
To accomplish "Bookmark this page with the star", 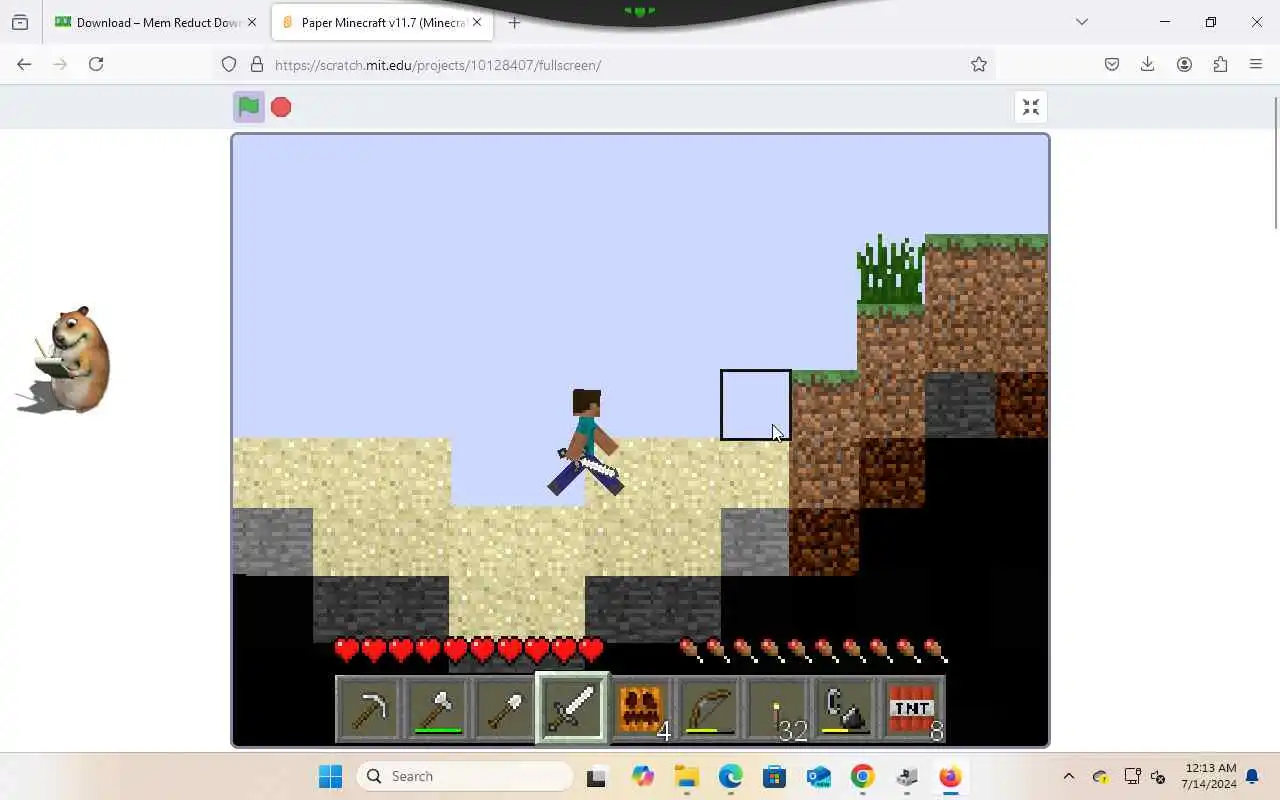I will [979, 64].
